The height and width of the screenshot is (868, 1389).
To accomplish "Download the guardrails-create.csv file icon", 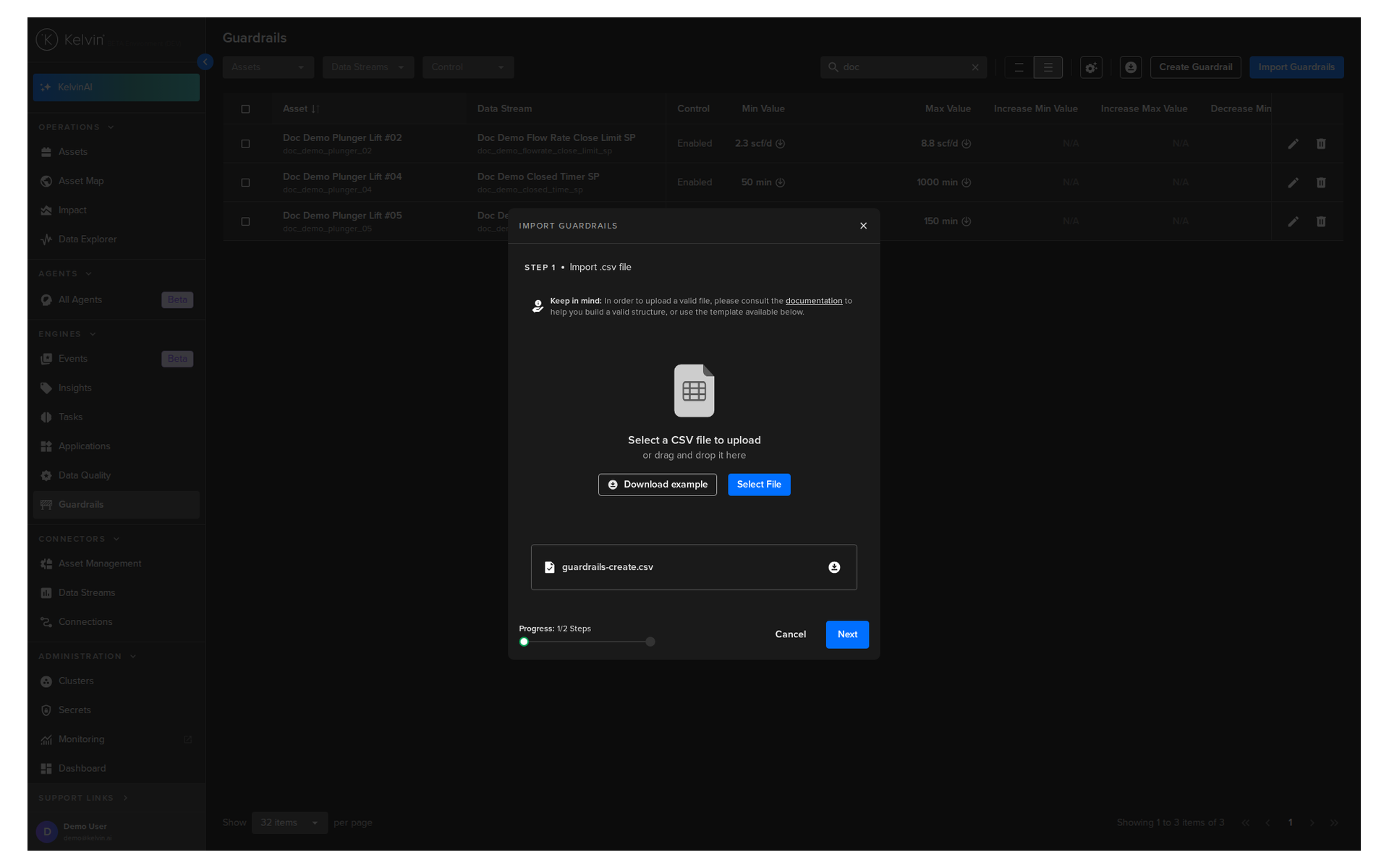I will [x=834, y=567].
